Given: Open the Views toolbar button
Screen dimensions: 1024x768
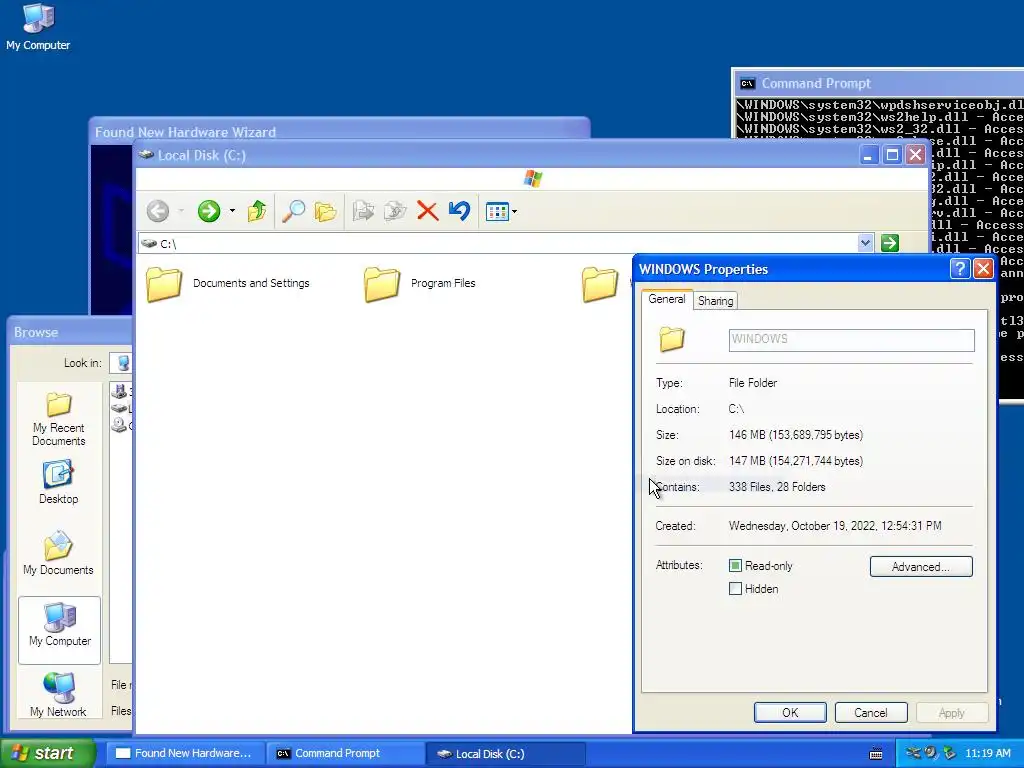Looking at the screenshot, I should tap(497, 212).
